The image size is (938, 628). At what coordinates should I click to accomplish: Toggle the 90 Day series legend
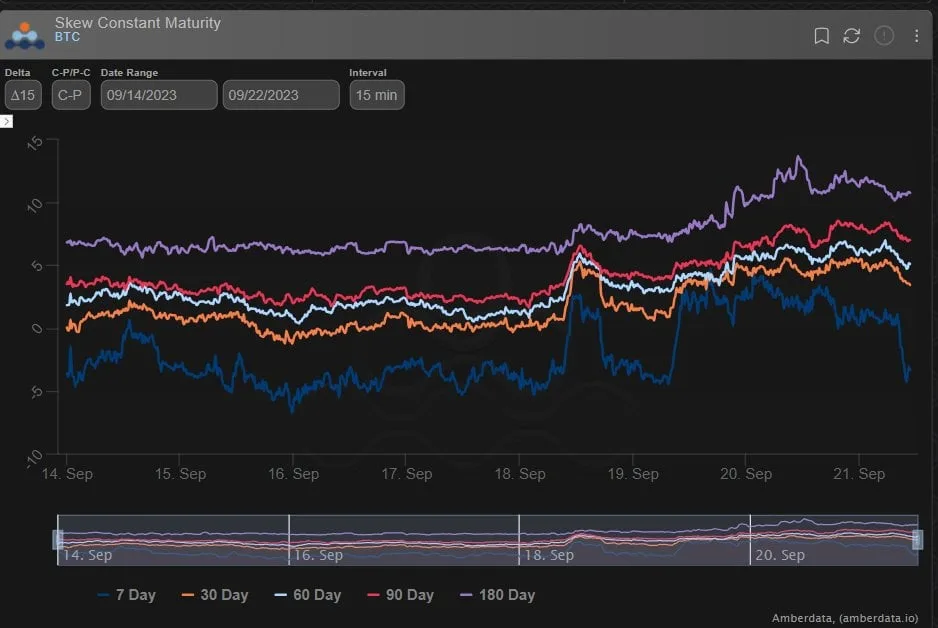400,595
